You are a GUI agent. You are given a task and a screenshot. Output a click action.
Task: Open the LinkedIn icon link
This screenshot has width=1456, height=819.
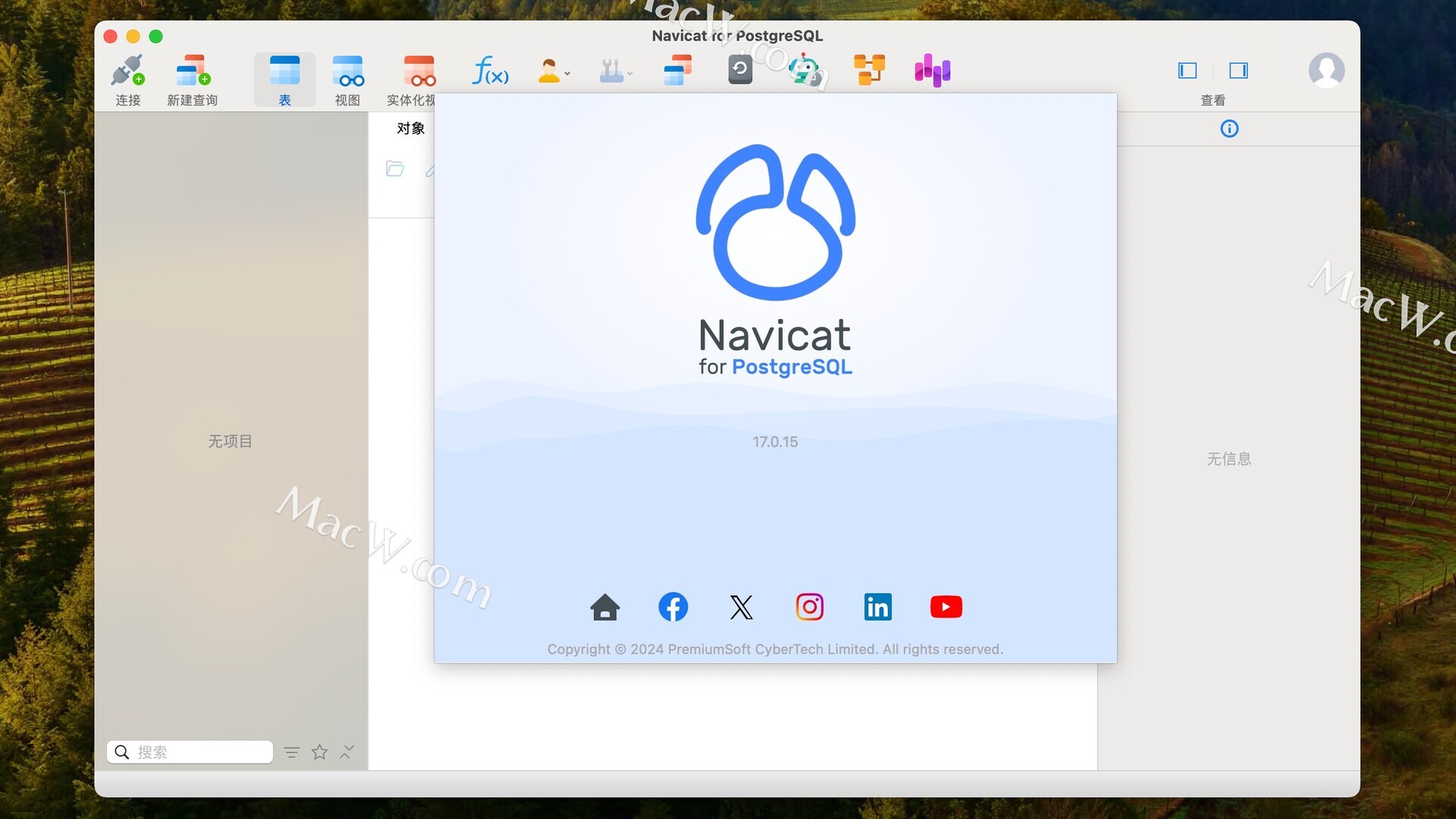(877, 607)
